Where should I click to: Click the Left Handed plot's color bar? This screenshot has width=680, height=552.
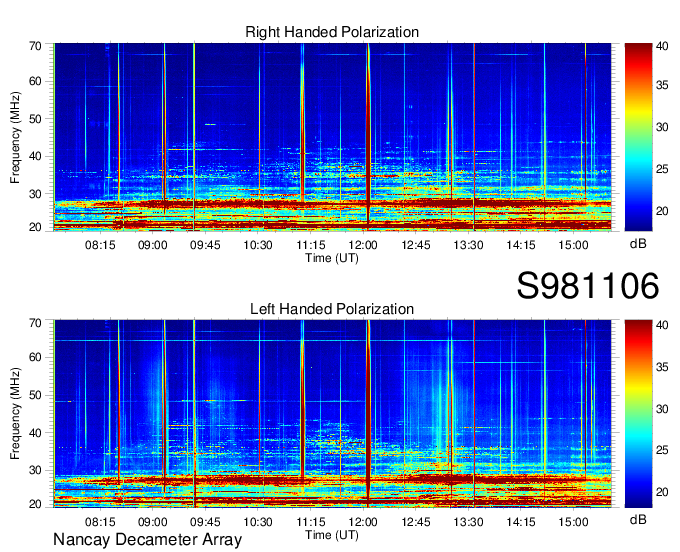638,414
